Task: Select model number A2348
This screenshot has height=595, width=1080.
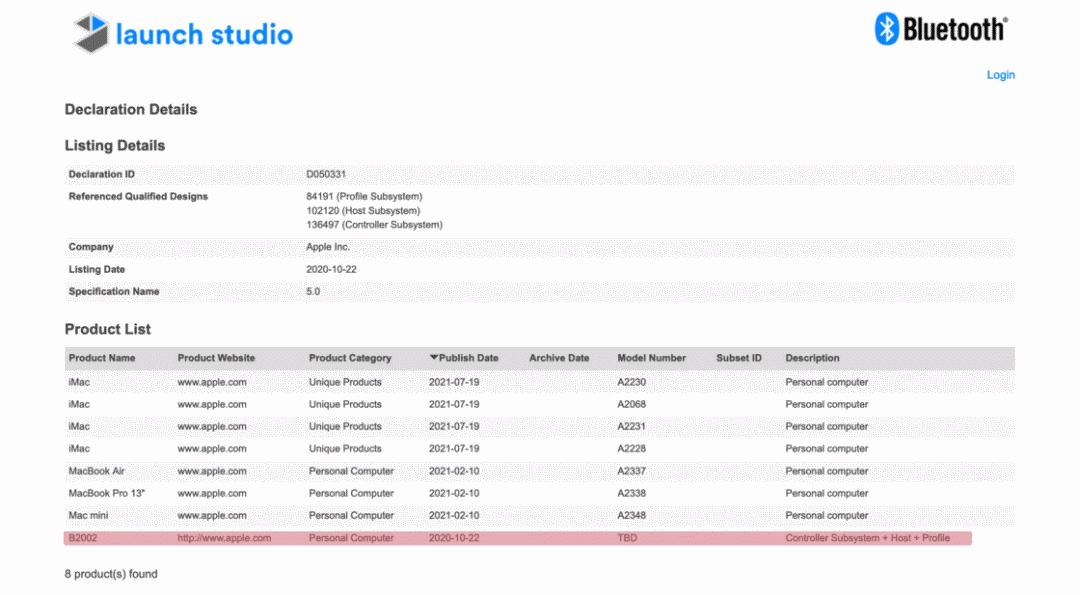Action: click(632, 515)
